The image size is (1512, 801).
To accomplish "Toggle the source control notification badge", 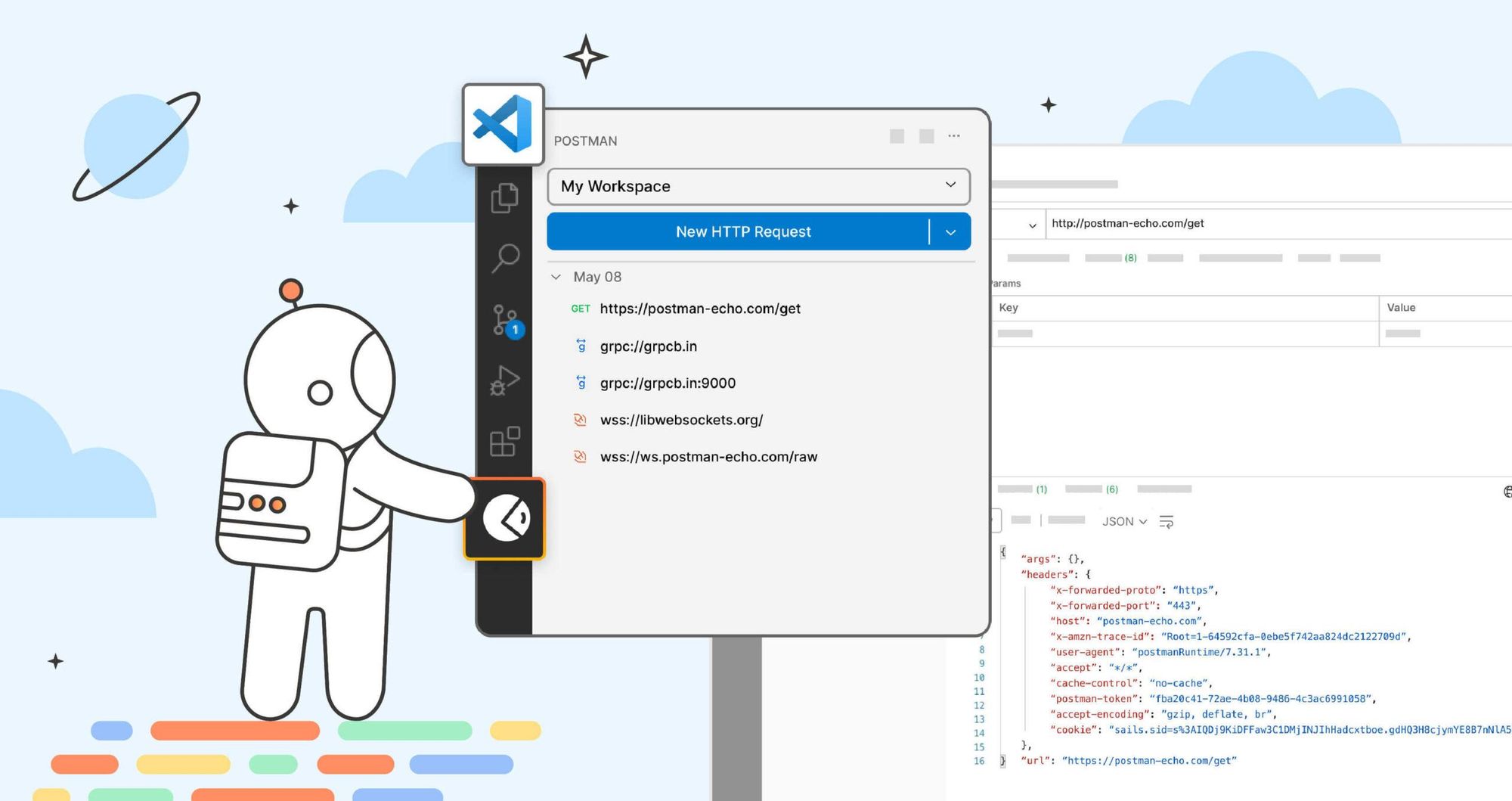I will (x=515, y=329).
